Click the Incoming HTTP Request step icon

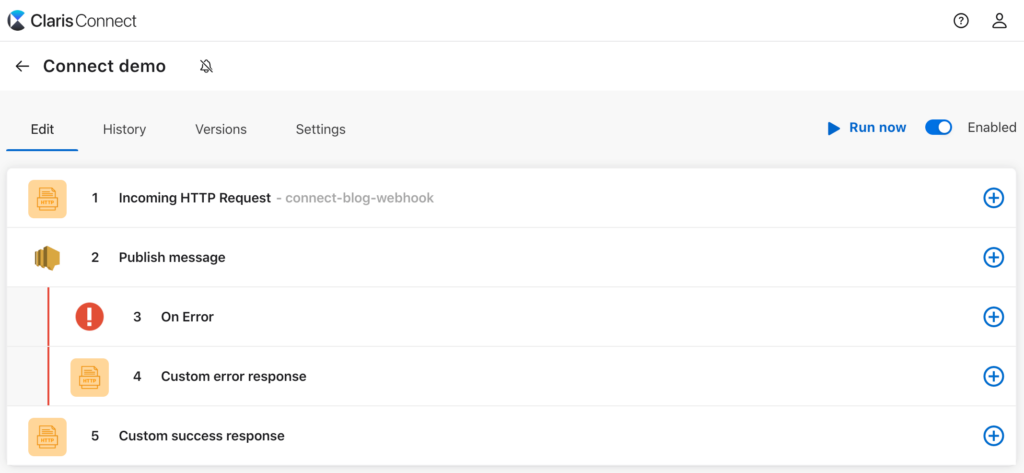[x=47, y=198]
